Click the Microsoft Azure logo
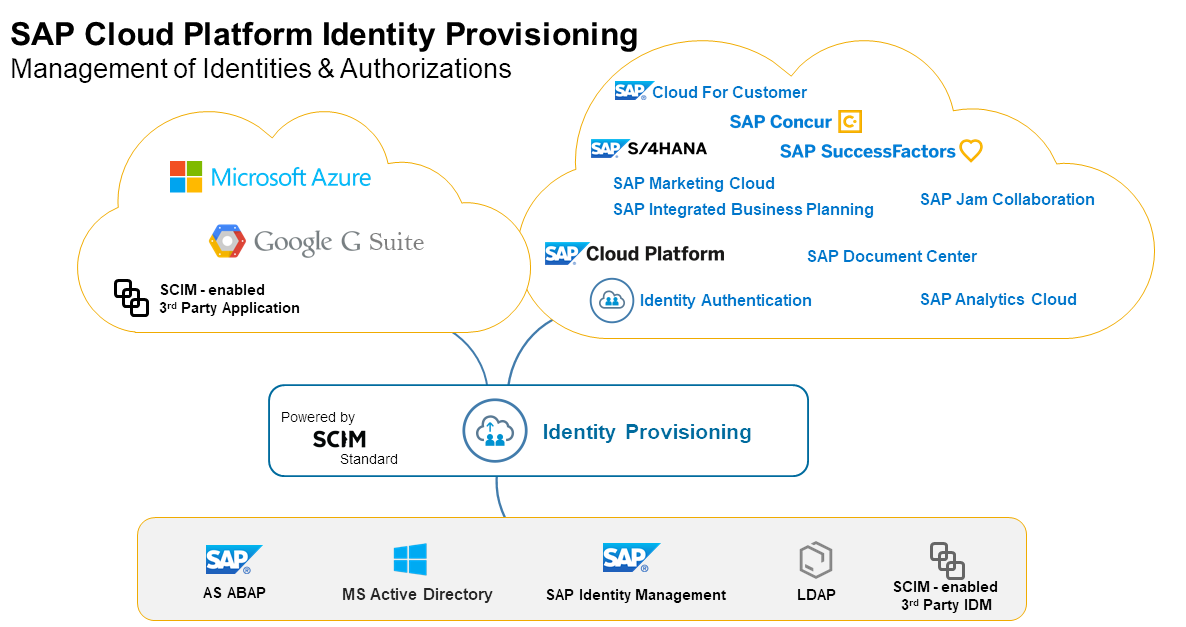Image resolution: width=1186 pixels, height=627 pixels. pyautogui.click(x=186, y=177)
